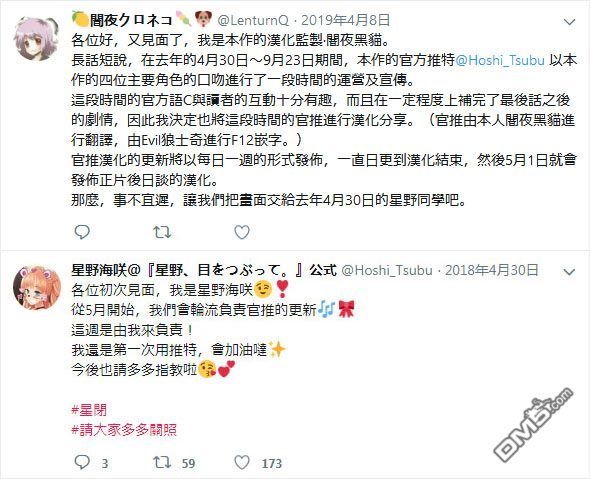Open 闇夜クロネコ profile avatar
590x479 pixels.
click(36, 38)
